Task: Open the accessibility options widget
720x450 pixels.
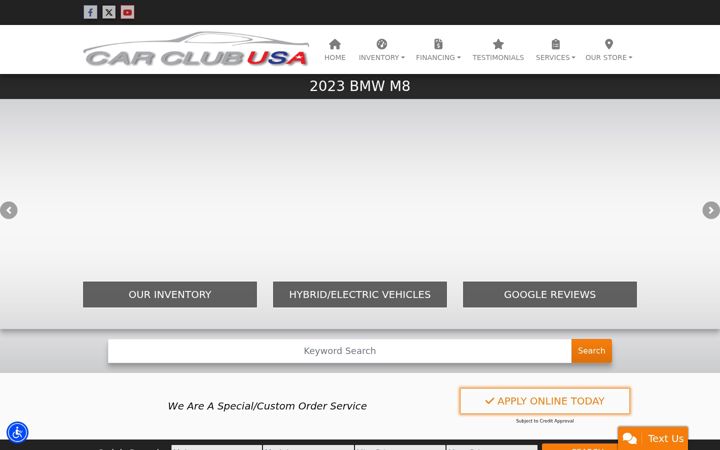Action: 17,433
